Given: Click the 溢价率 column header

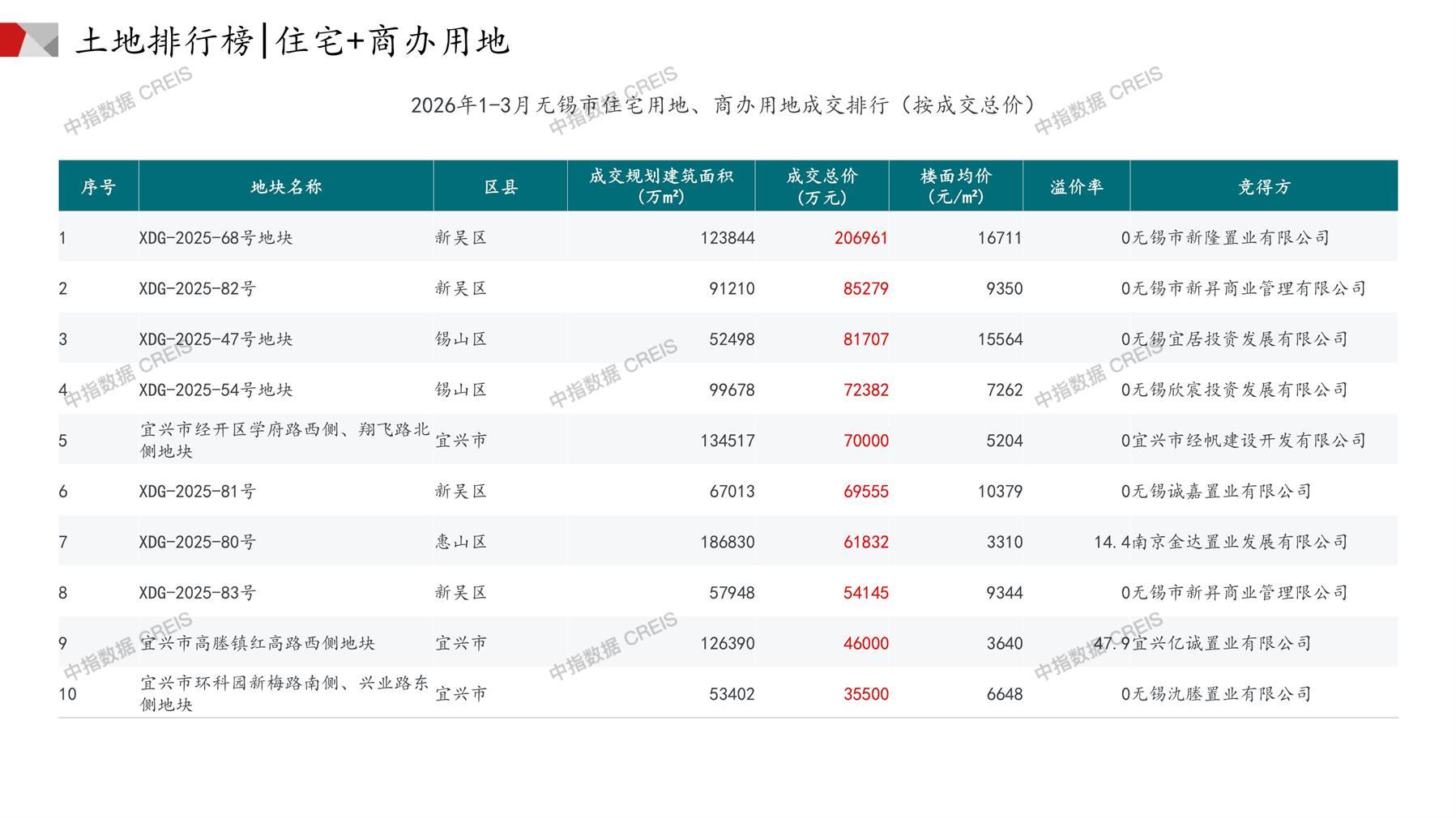Looking at the screenshot, I should [x=1077, y=187].
